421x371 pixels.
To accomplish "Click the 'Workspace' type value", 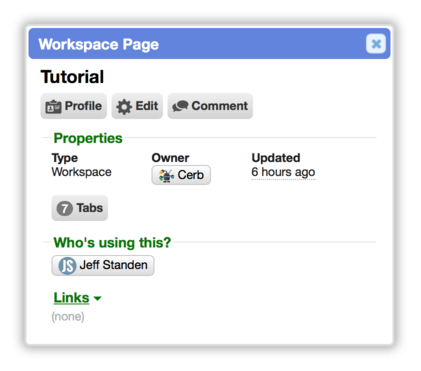I will click(x=81, y=172).
